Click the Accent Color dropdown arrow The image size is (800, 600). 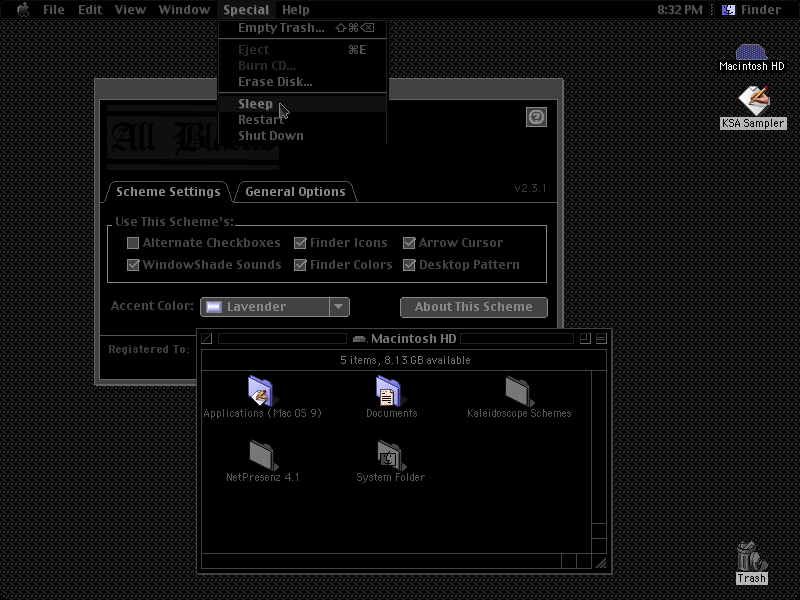(339, 307)
